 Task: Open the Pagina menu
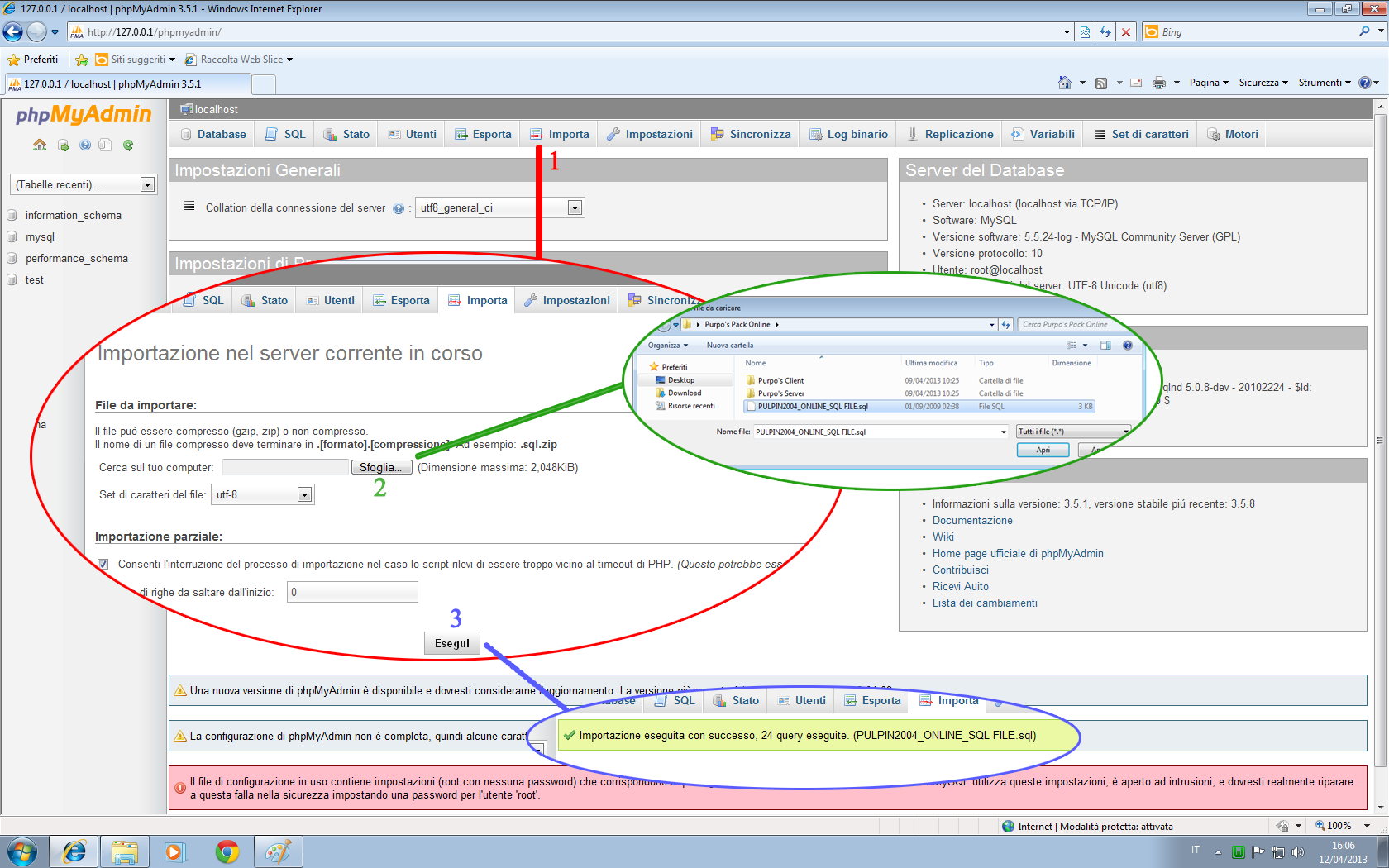1208,83
